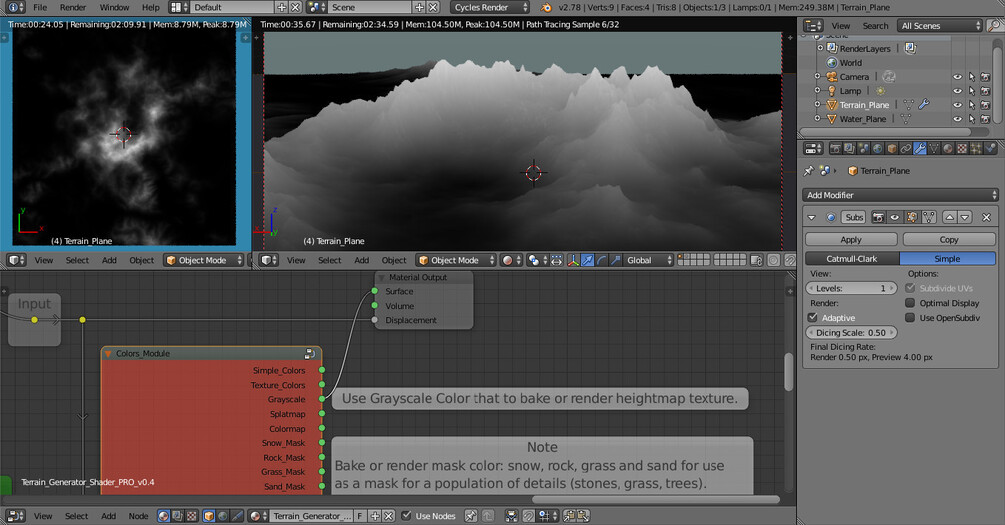Click the pin icon in properties breadcrumb
The height and width of the screenshot is (525, 1005).
(809, 171)
